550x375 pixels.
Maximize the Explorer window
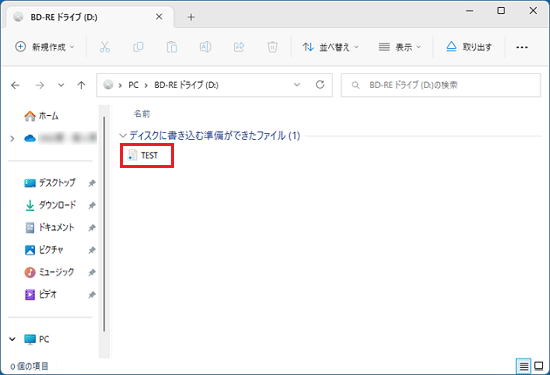(501, 11)
